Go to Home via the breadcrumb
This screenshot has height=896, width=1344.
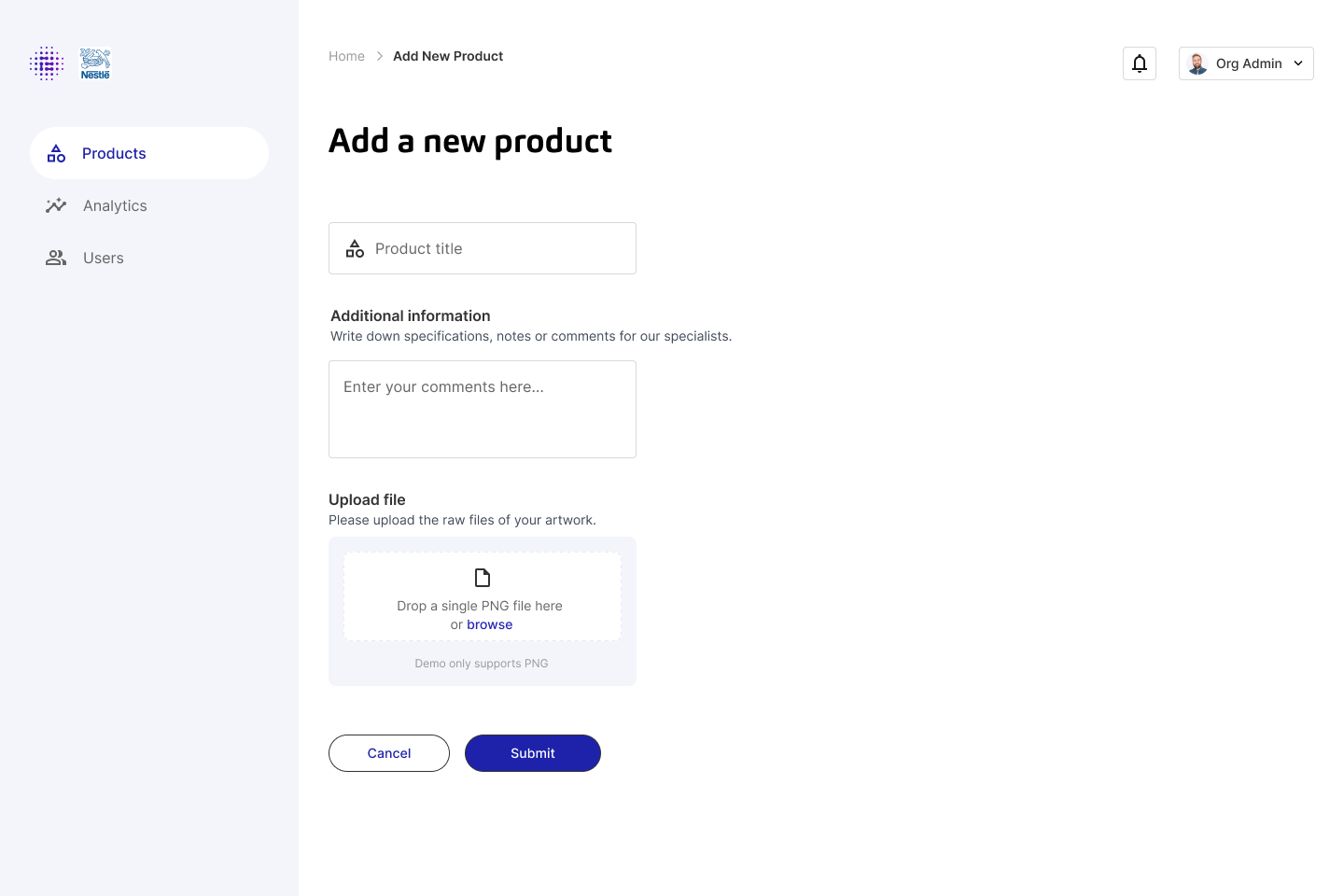346,56
